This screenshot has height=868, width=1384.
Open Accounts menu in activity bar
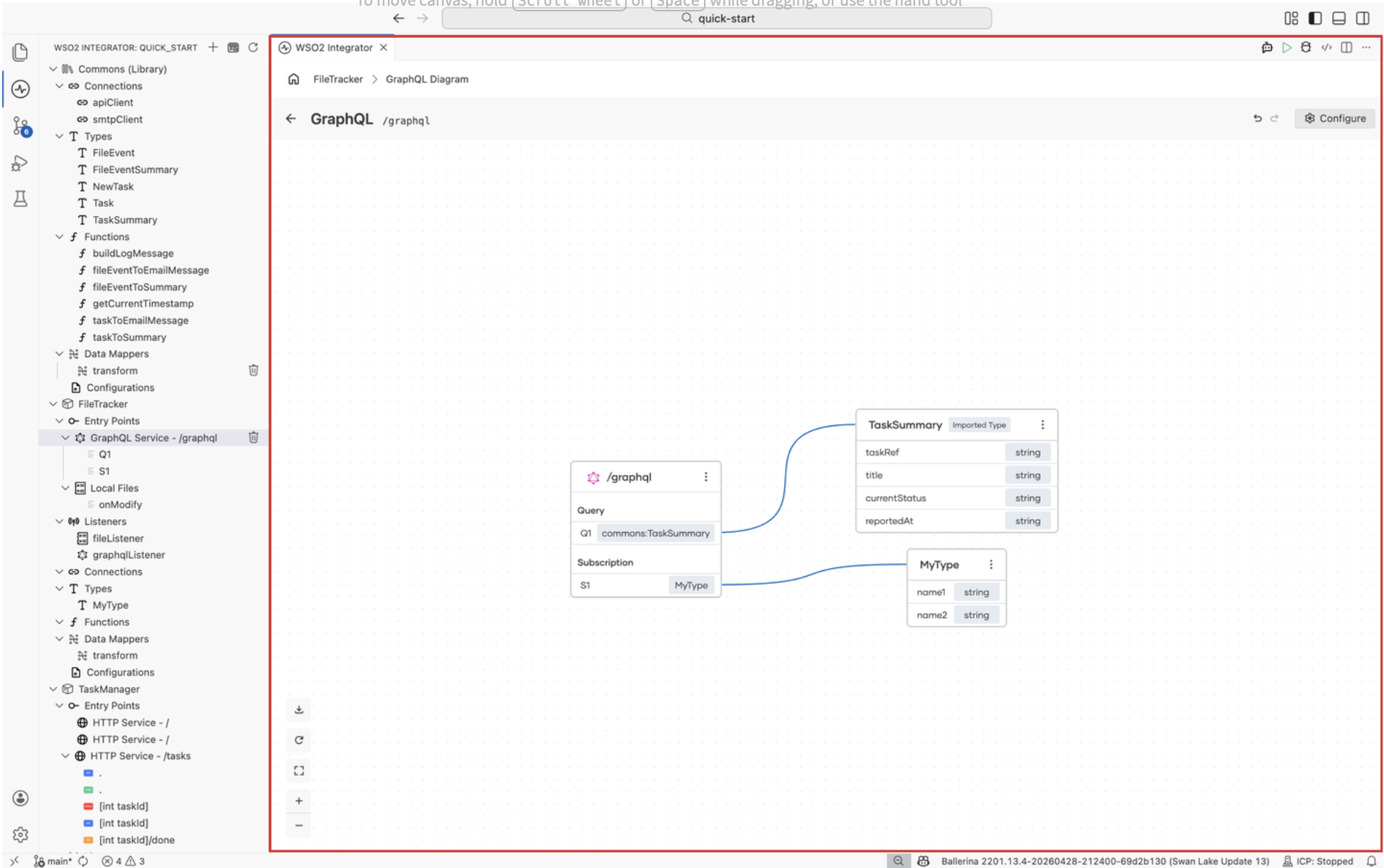(x=20, y=798)
